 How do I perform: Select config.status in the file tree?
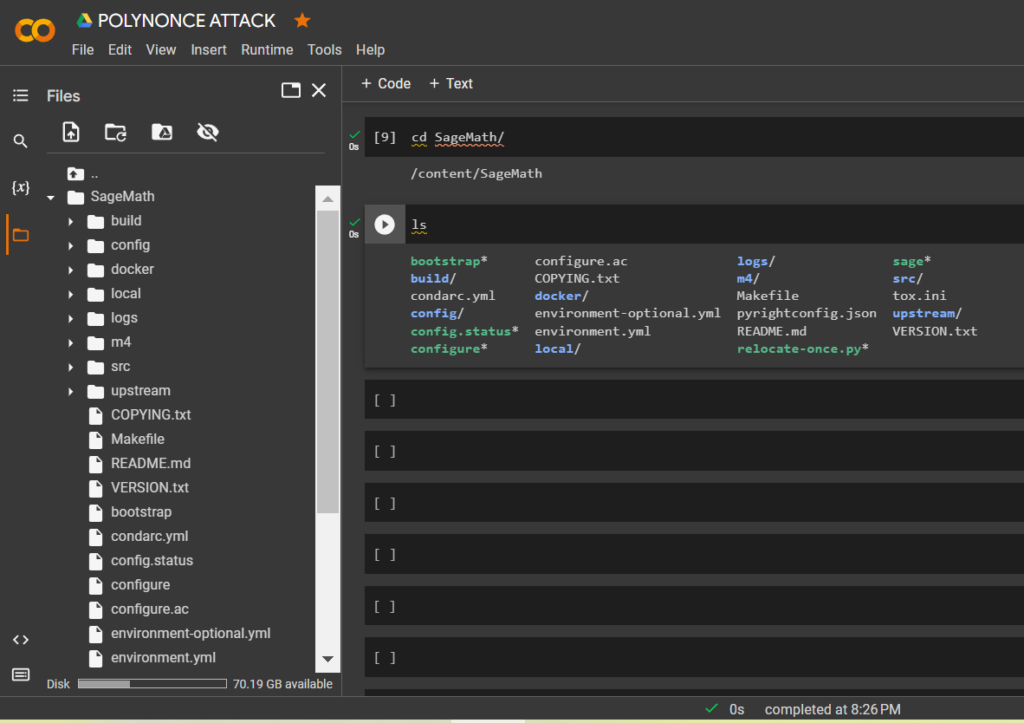click(152, 560)
